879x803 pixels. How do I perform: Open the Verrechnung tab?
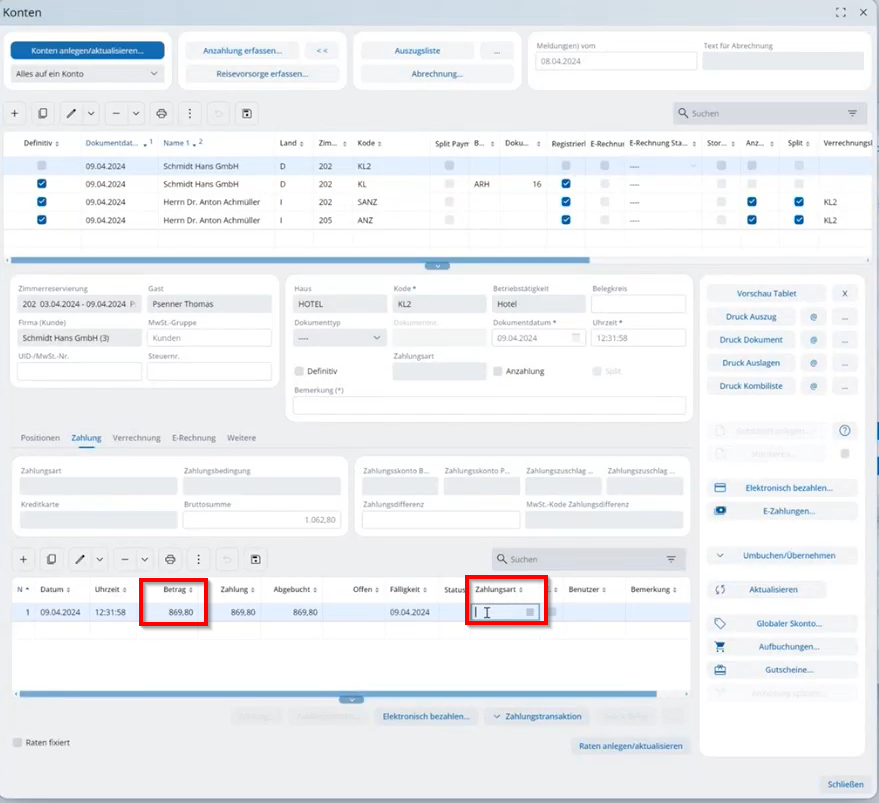(x=136, y=438)
